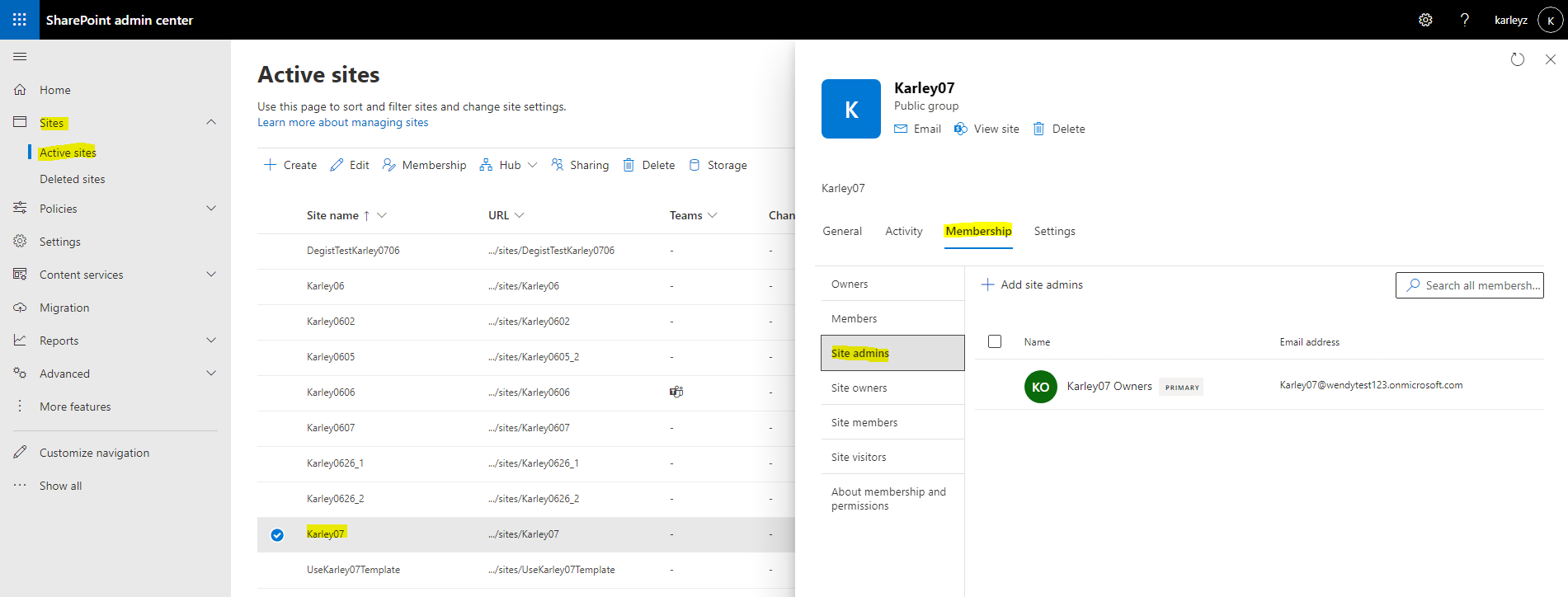1568x597 pixels.
Task: Click the Content services icon
Action: 20,274
